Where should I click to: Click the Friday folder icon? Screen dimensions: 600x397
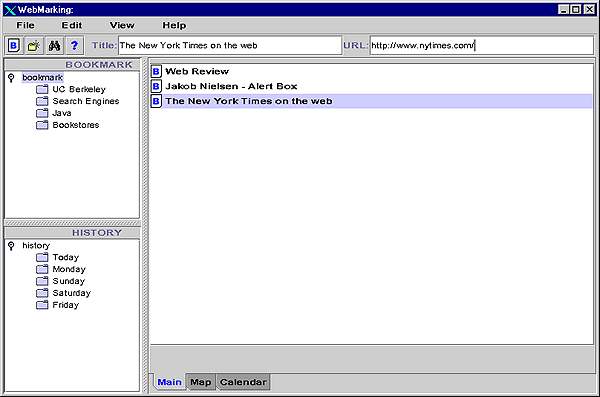(42, 305)
